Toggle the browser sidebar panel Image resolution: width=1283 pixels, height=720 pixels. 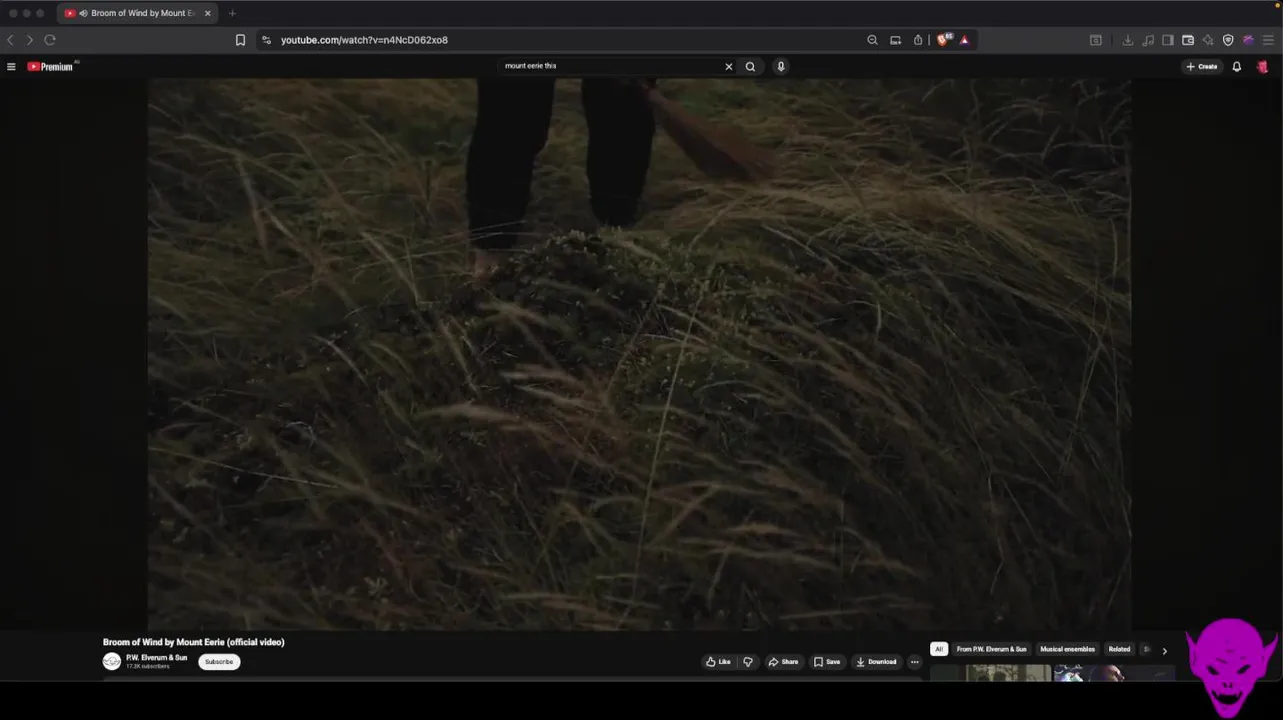click(x=1168, y=40)
